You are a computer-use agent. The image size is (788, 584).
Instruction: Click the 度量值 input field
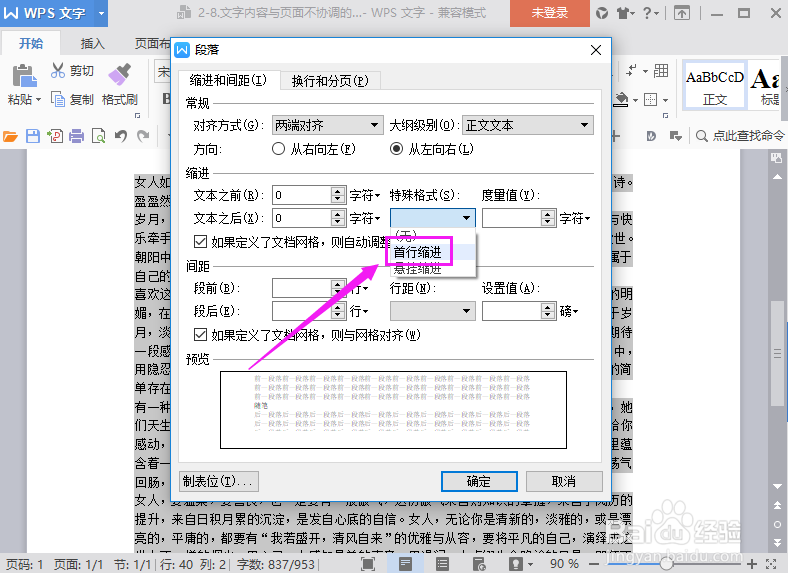512,218
